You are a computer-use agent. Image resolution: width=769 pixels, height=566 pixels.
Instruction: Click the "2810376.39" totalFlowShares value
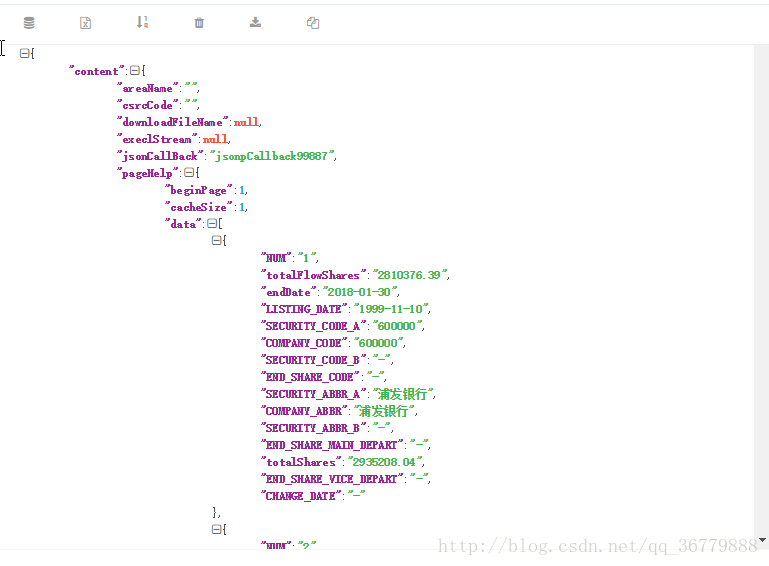tap(411, 275)
